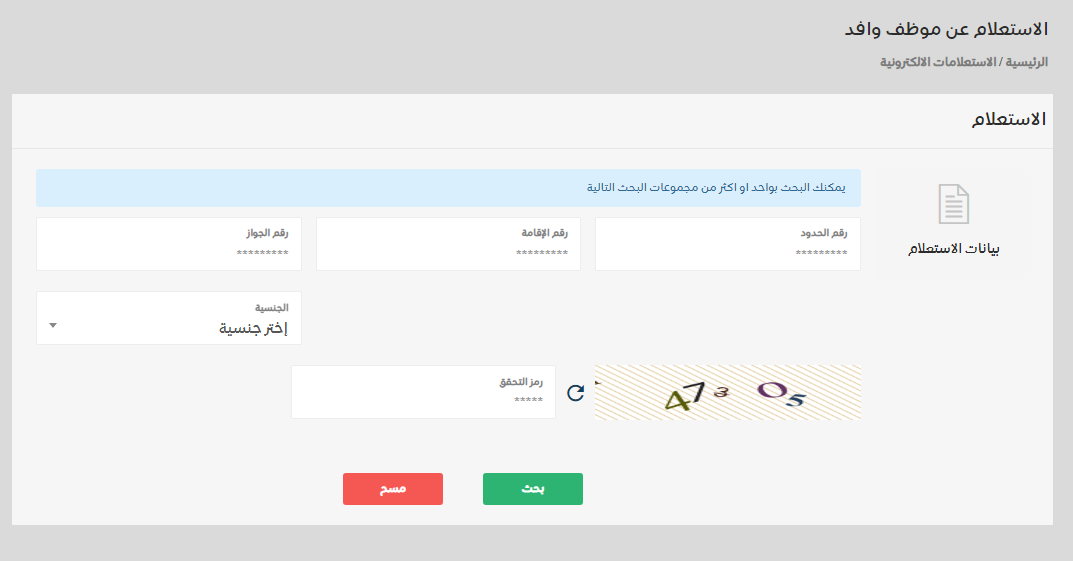
Task: Click the blue search groups info banner
Action: click(x=448, y=188)
